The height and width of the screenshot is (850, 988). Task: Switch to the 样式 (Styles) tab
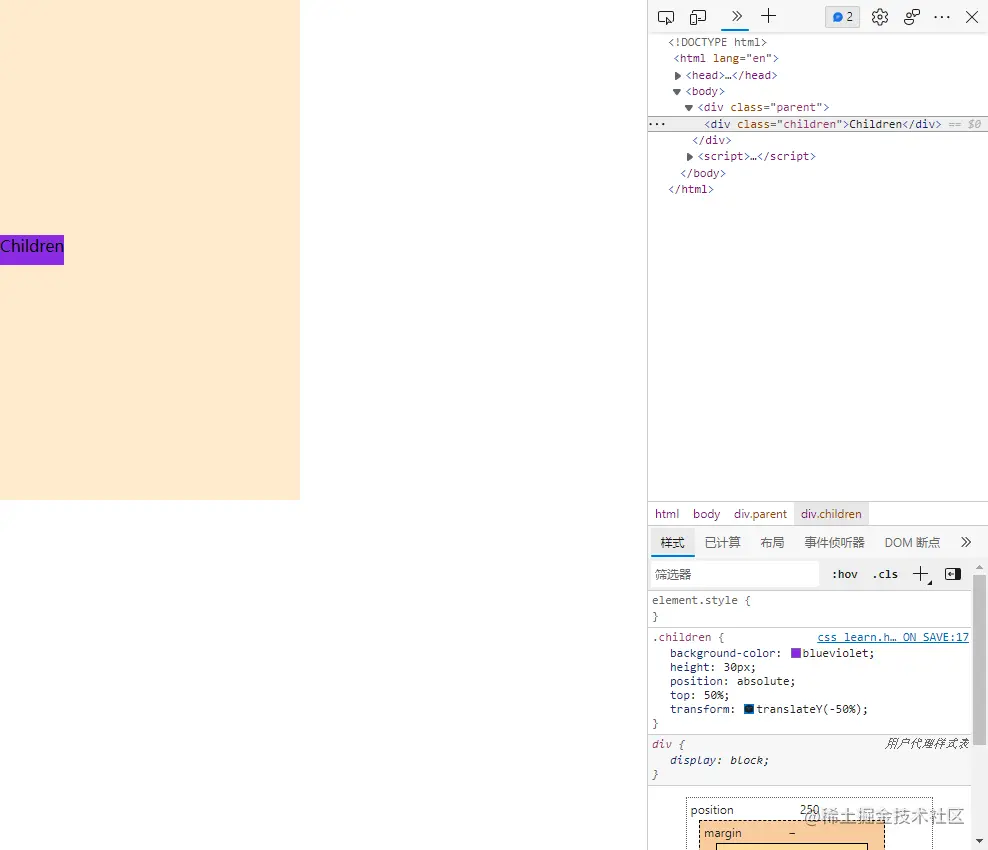coord(672,543)
